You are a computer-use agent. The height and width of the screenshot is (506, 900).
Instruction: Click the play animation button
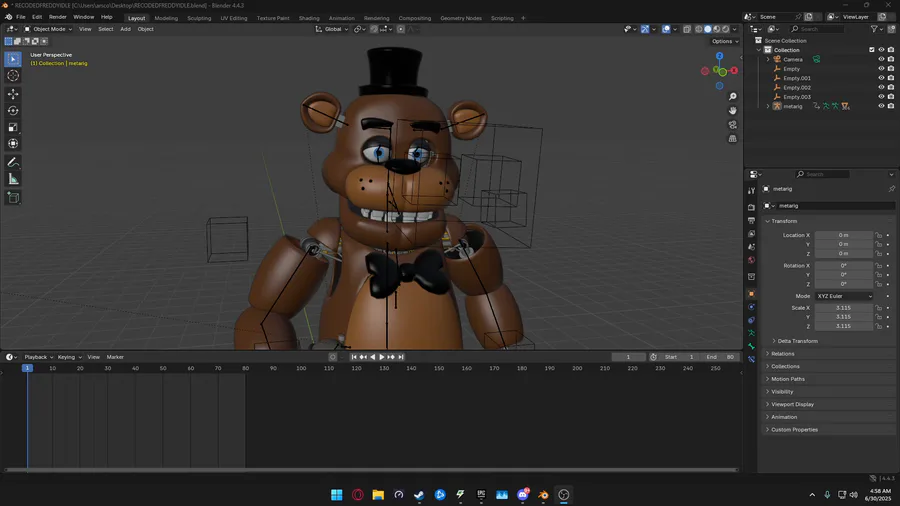[x=382, y=357]
